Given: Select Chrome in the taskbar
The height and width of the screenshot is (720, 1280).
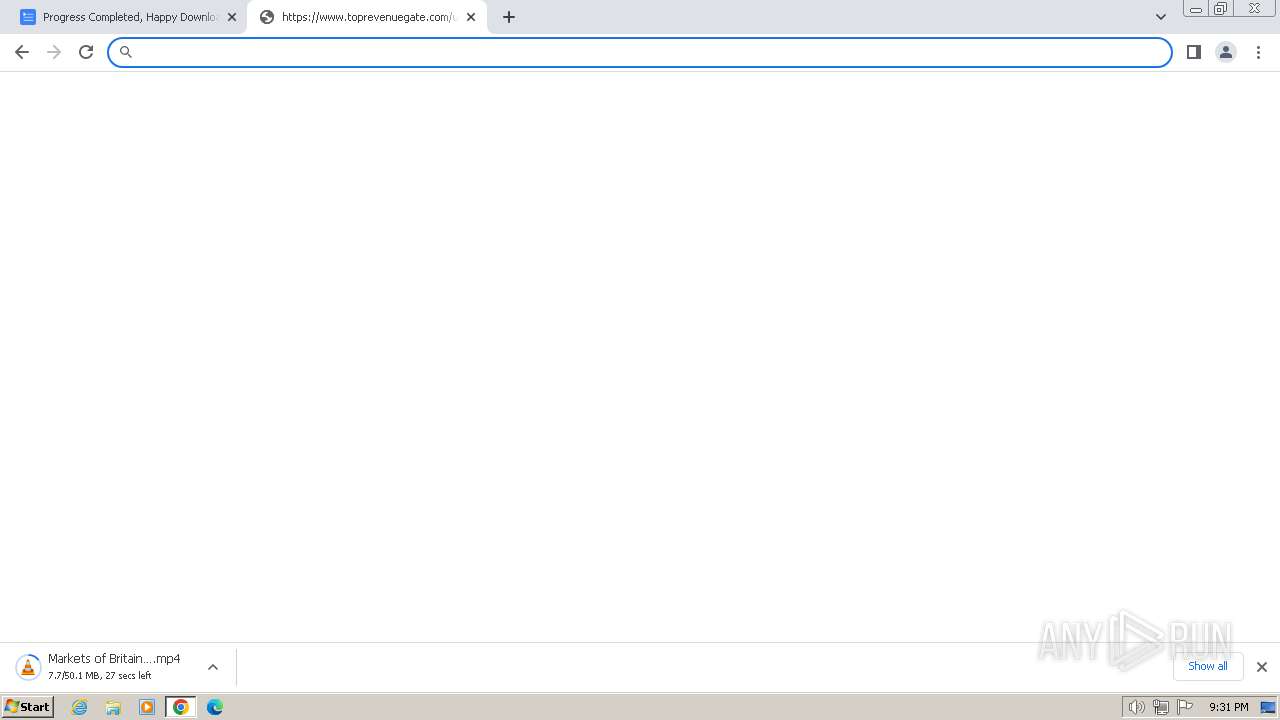Looking at the screenshot, I should tap(181, 707).
